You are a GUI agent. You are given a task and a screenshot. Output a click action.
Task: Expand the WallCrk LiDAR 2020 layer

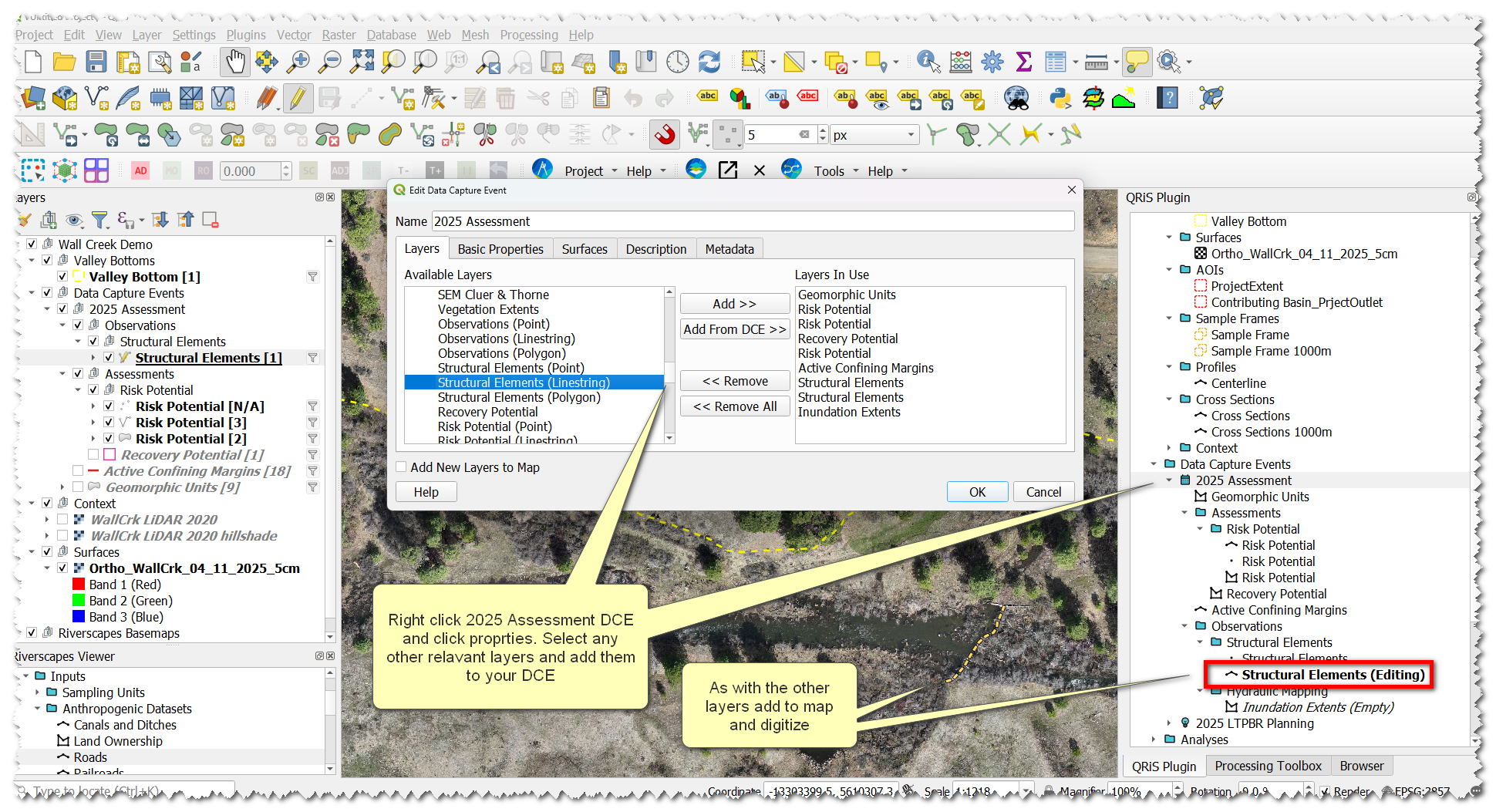(x=47, y=520)
